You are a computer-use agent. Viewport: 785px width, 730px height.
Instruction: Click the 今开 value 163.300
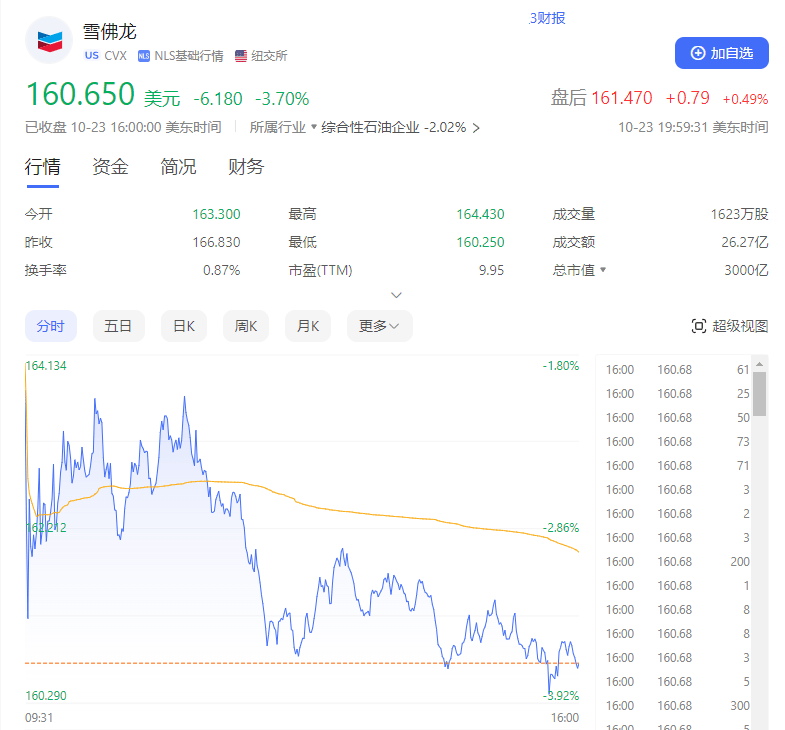click(216, 214)
